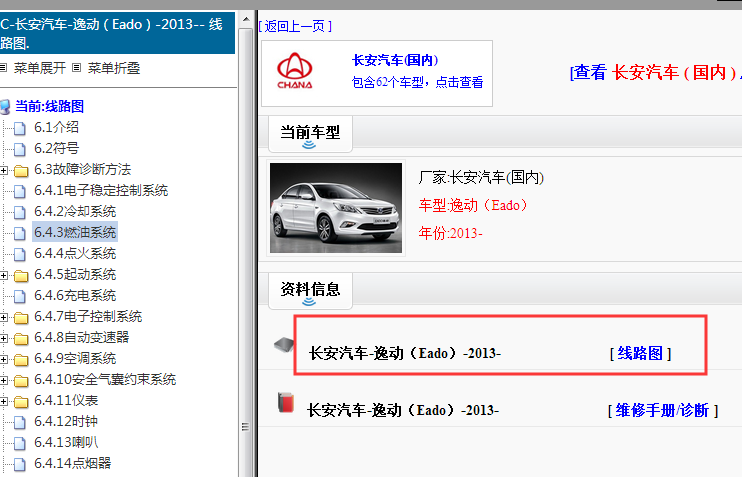This screenshot has height=477, width=742.
Task: Expand the 6.4.8自动变速器 tree node
Action: (3, 338)
